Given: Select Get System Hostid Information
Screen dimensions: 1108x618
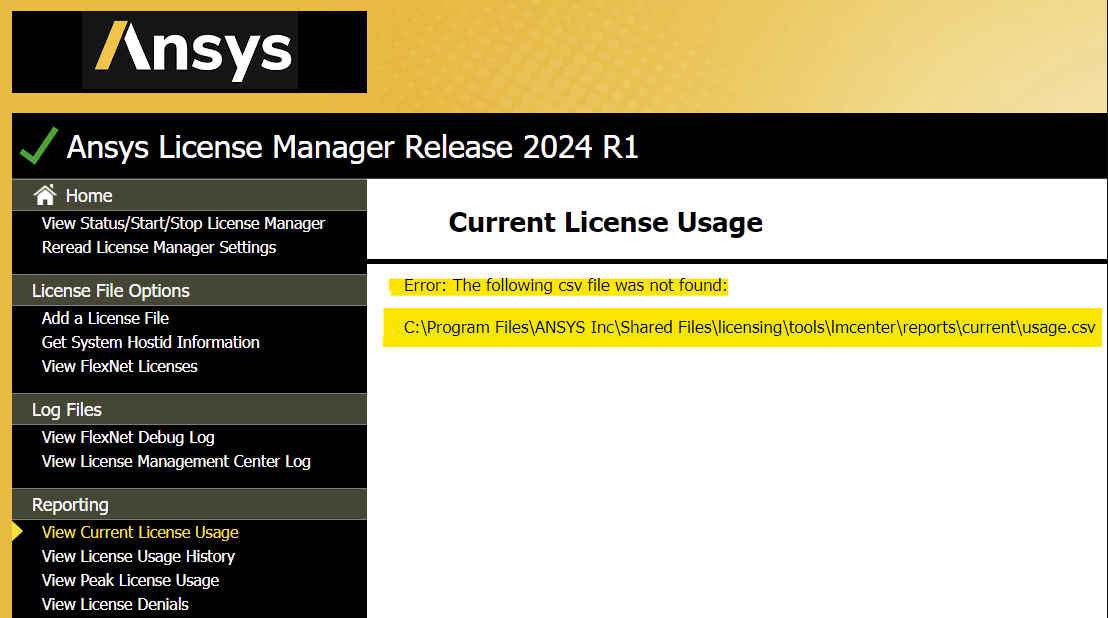Looking at the screenshot, I should [x=151, y=342].
